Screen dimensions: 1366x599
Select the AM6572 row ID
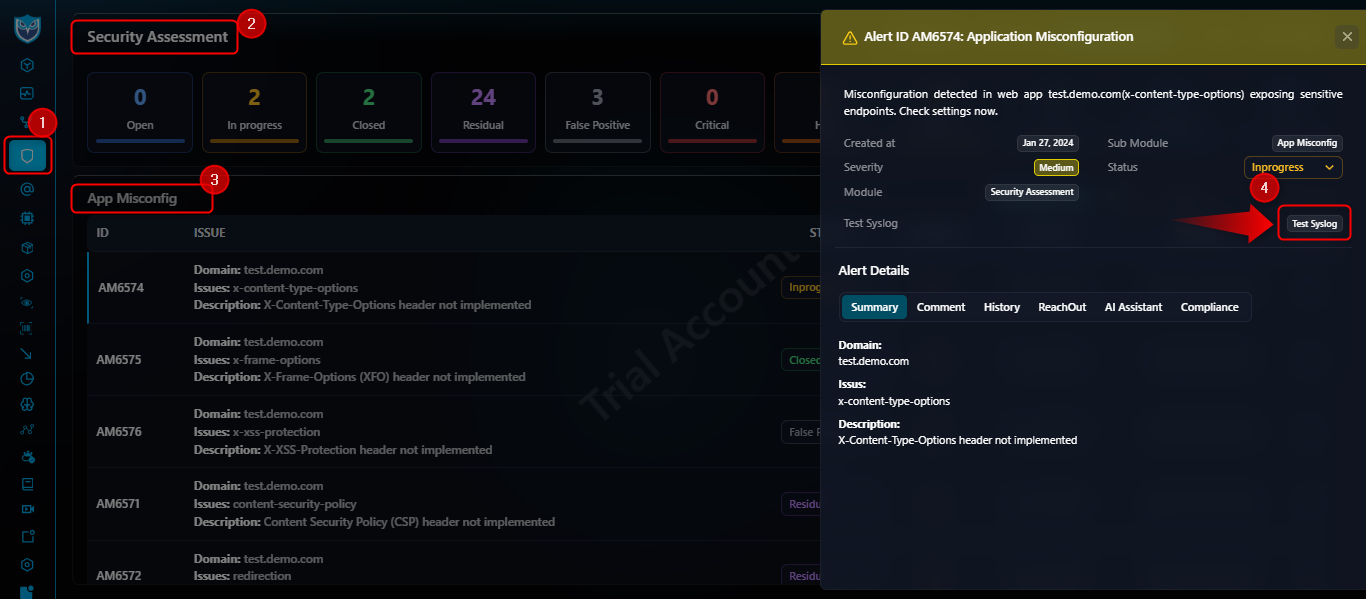[x=119, y=576]
